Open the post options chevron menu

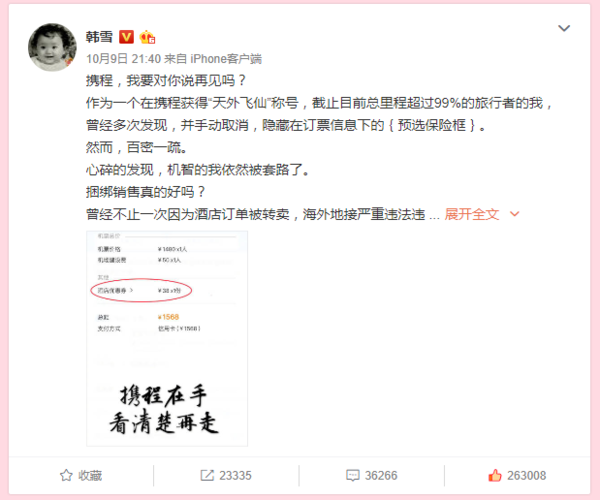[564, 28]
